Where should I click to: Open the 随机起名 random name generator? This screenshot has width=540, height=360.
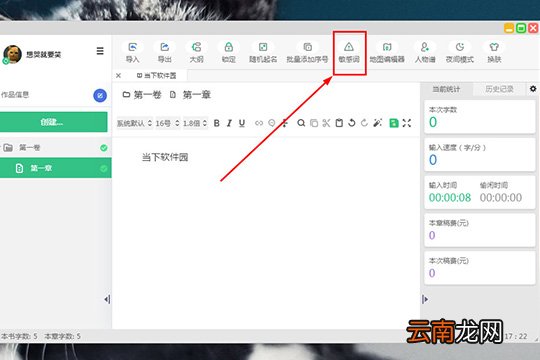(x=263, y=52)
